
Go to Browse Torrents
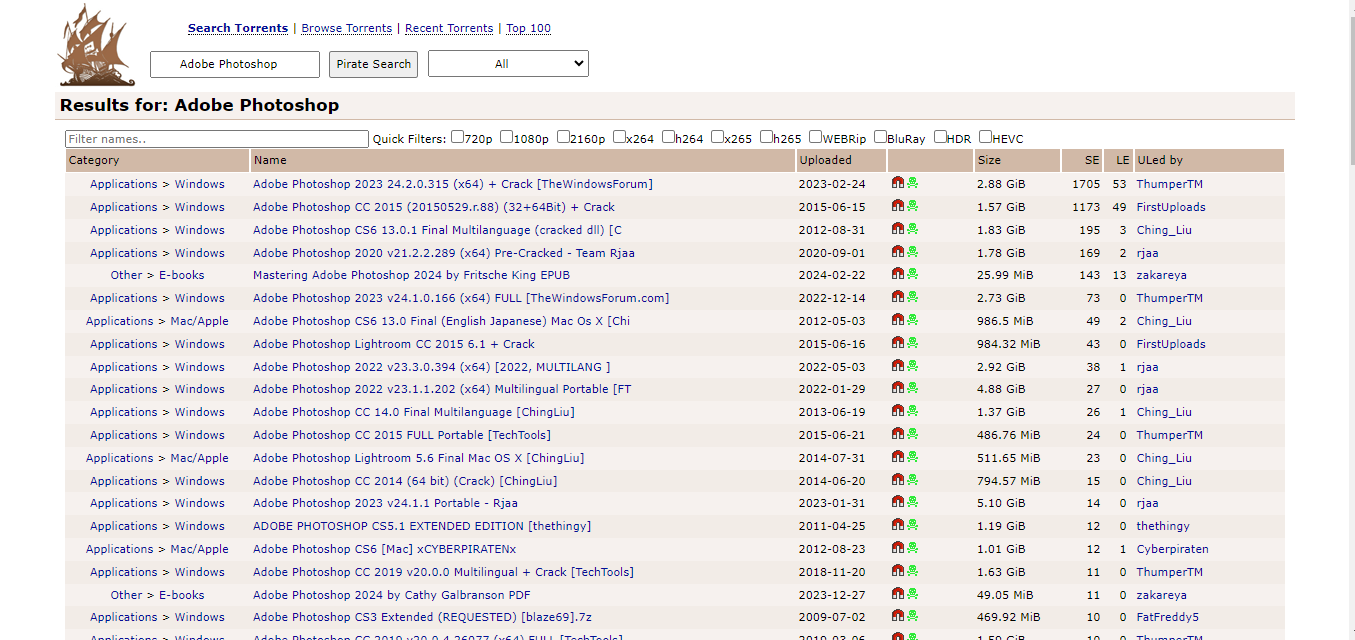(346, 28)
